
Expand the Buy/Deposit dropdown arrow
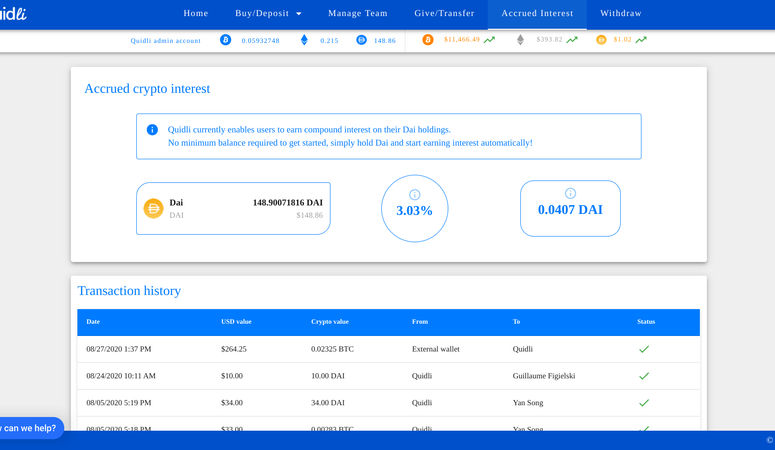tap(299, 14)
